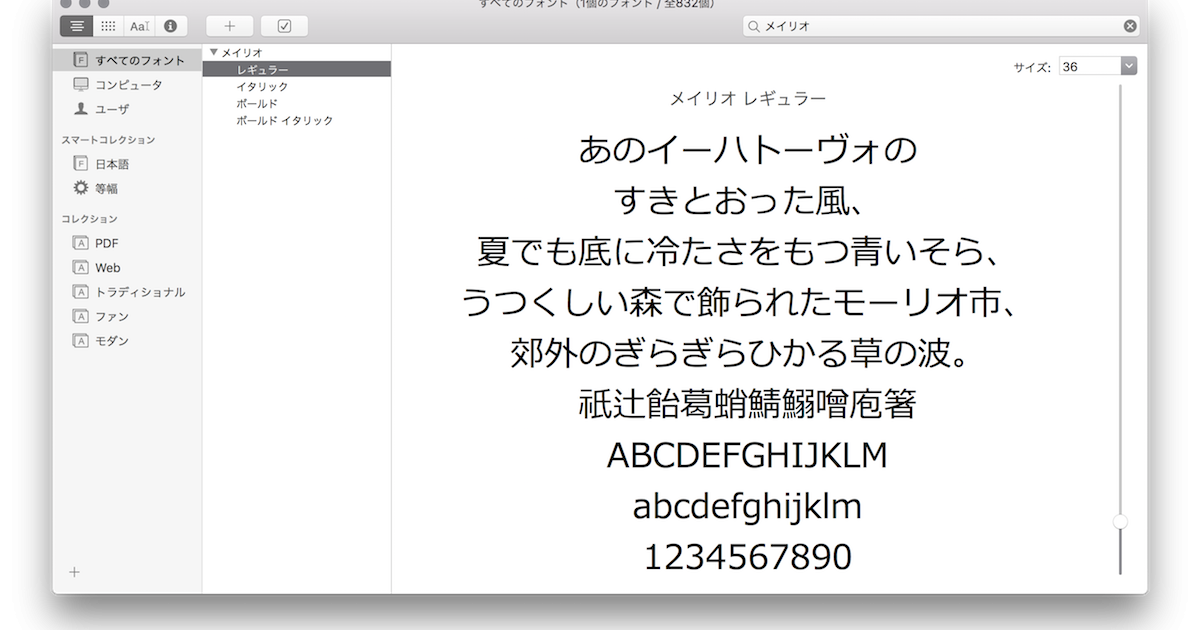
Task: Add fonts using the + toolbar button
Action: coord(229,26)
